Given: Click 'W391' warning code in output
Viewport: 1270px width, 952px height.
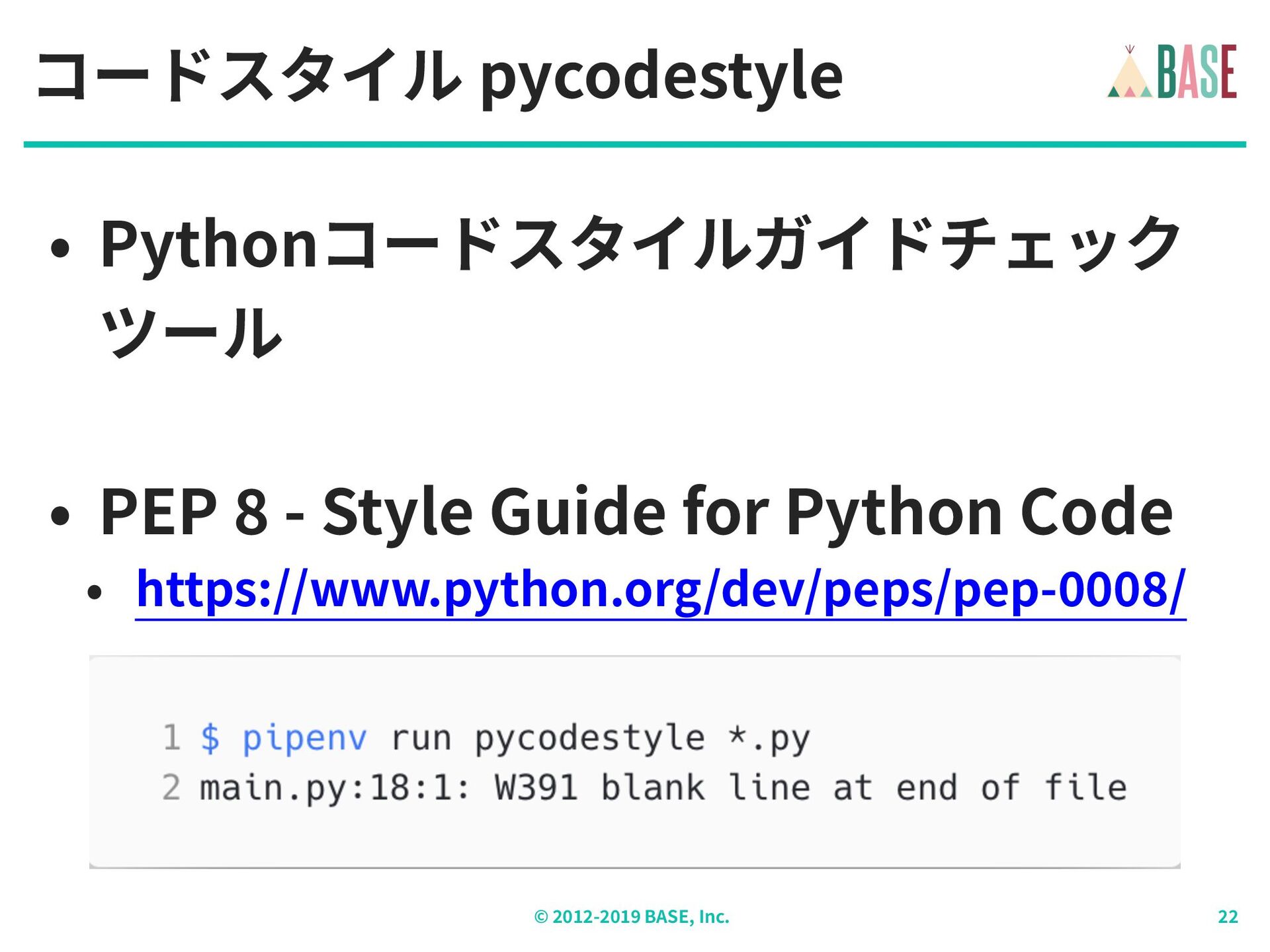Looking at the screenshot, I should coord(536,787).
